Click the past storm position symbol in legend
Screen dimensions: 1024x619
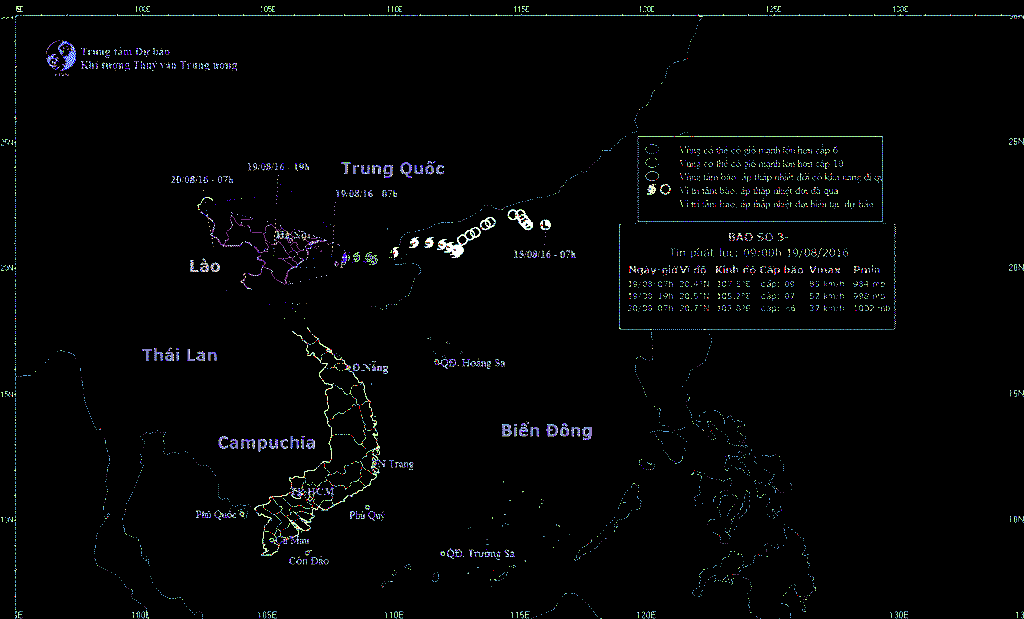coord(651,189)
